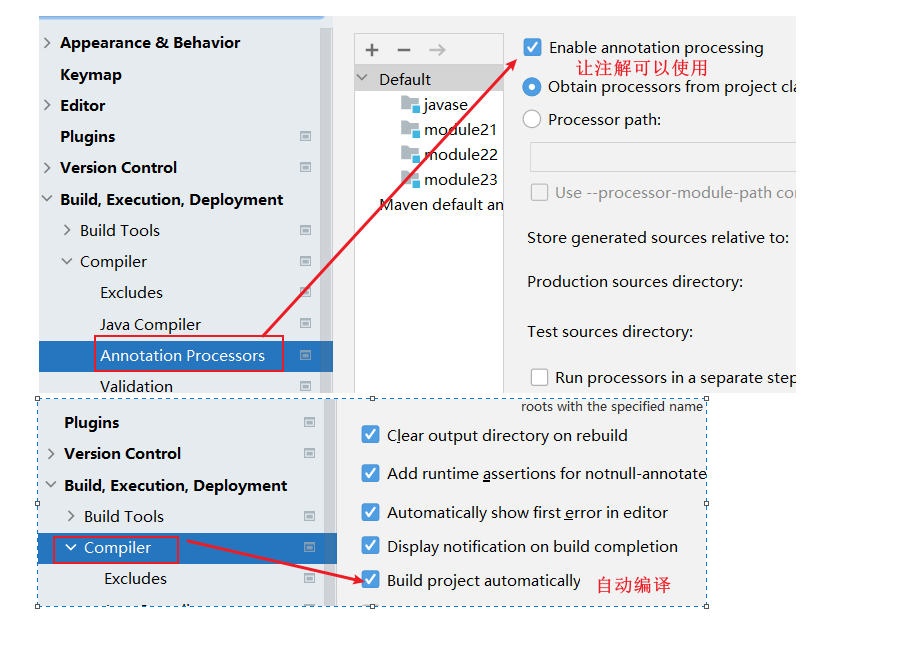Expand Build Tools chevron, Compiler-selected window
This screenshot has height=654, width=920.
pyautogui.click(x=71, y=516)
